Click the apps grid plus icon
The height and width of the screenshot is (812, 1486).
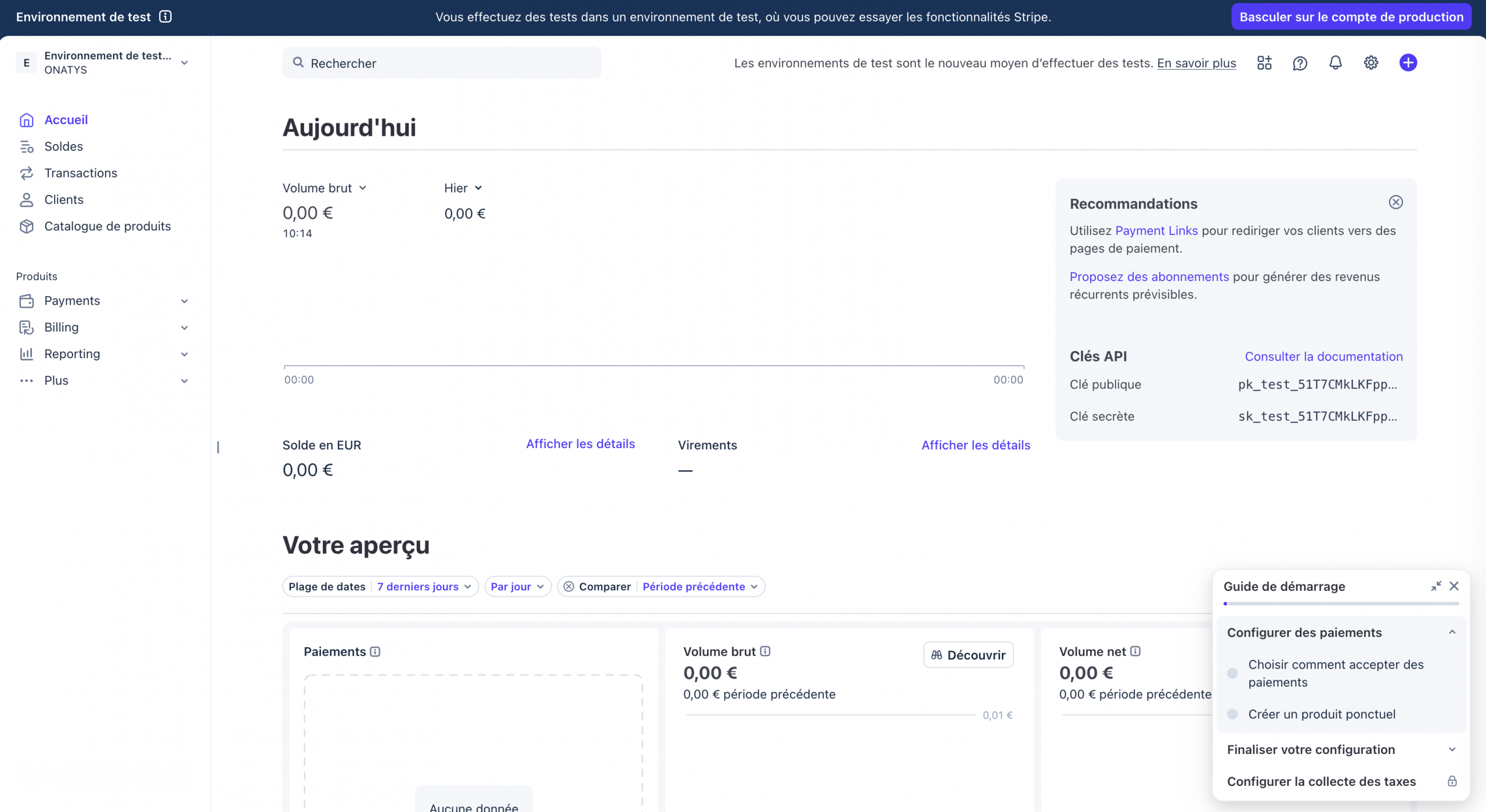pyautogui.click(x=1264, y=63)
